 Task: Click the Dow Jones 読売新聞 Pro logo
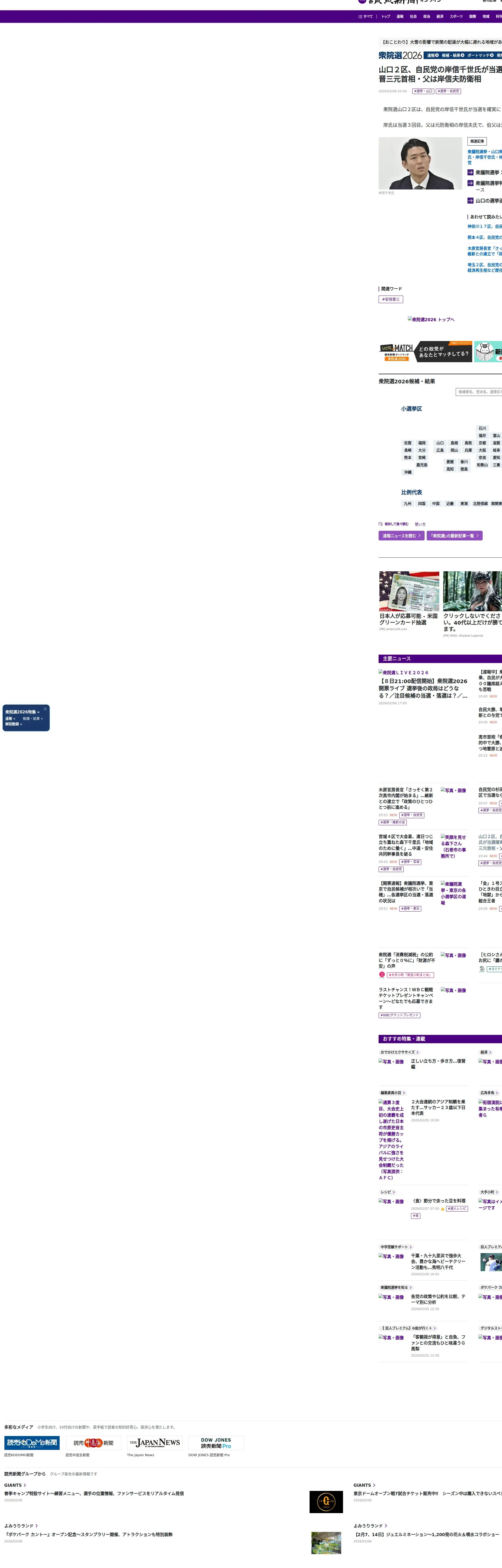pos(216,1443)
